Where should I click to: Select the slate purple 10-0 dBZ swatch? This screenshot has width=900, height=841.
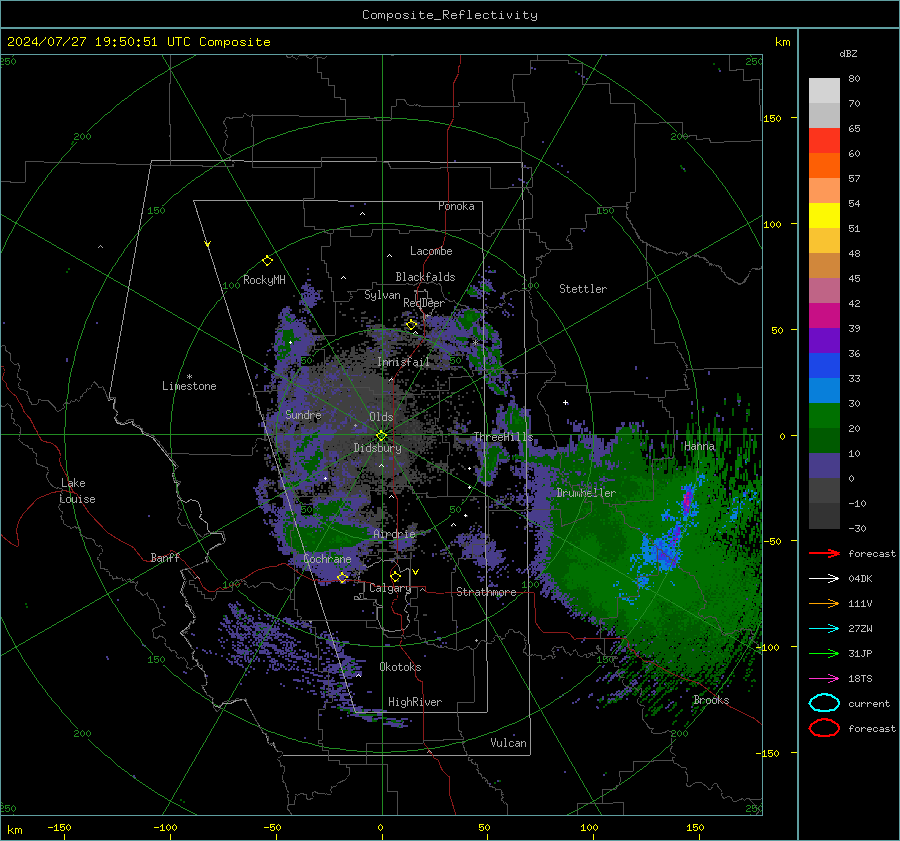[x=824, y=466]
